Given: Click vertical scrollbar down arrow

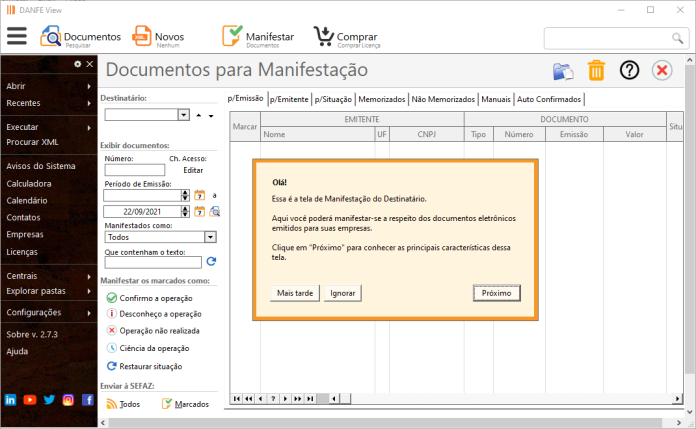Looking at the screenshot, I should pyautogui.click(x=690, y=412).
